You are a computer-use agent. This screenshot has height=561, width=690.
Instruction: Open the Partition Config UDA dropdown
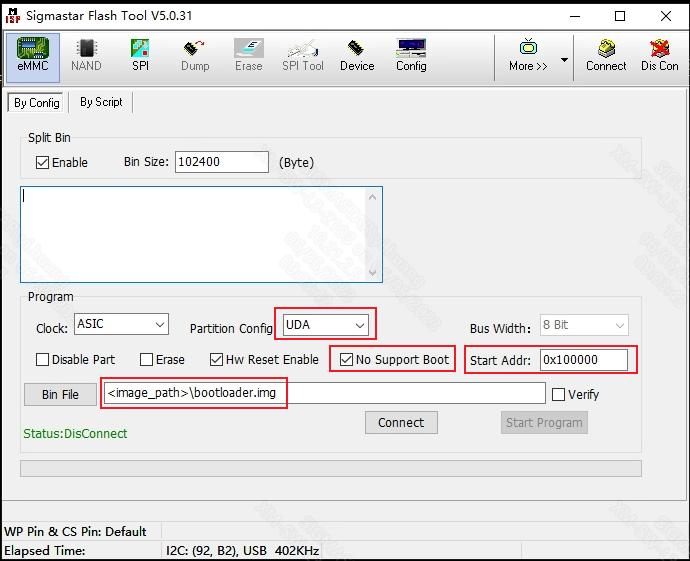(x=326, y=325)
